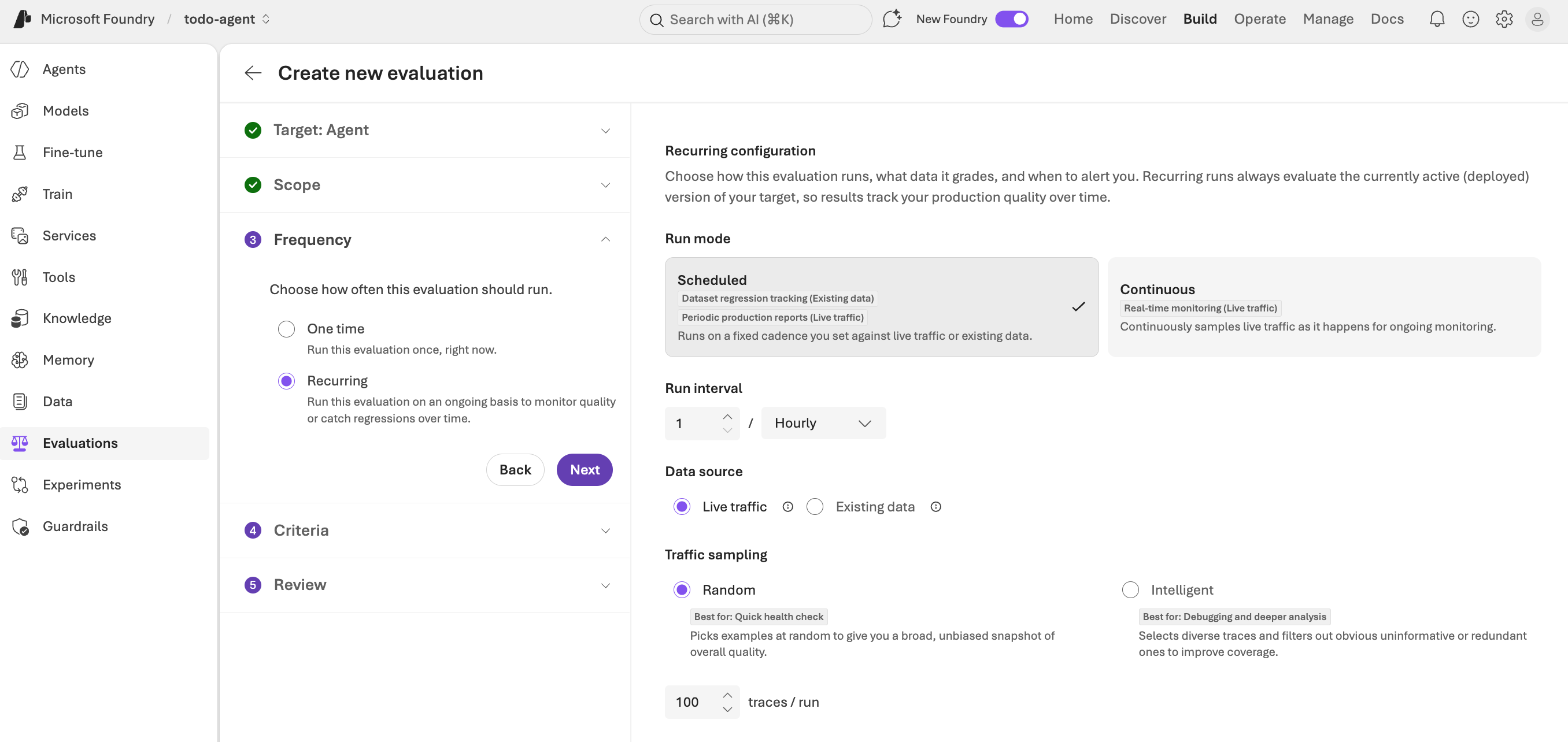Open the Models sidebar icon
1568x742 pixels.
20,111
